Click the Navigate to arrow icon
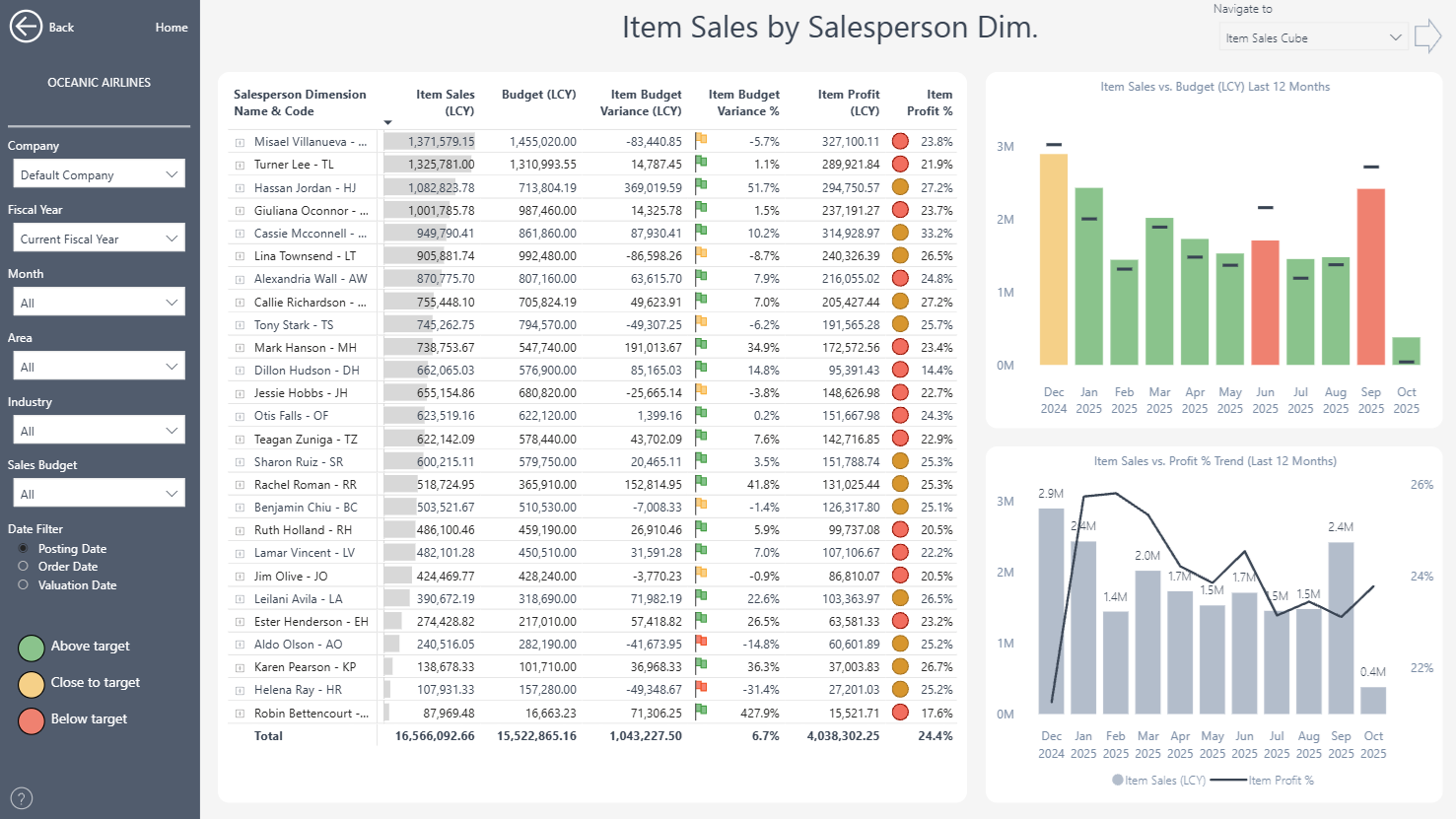1456x819 pixels. [x=1427, y=36]
